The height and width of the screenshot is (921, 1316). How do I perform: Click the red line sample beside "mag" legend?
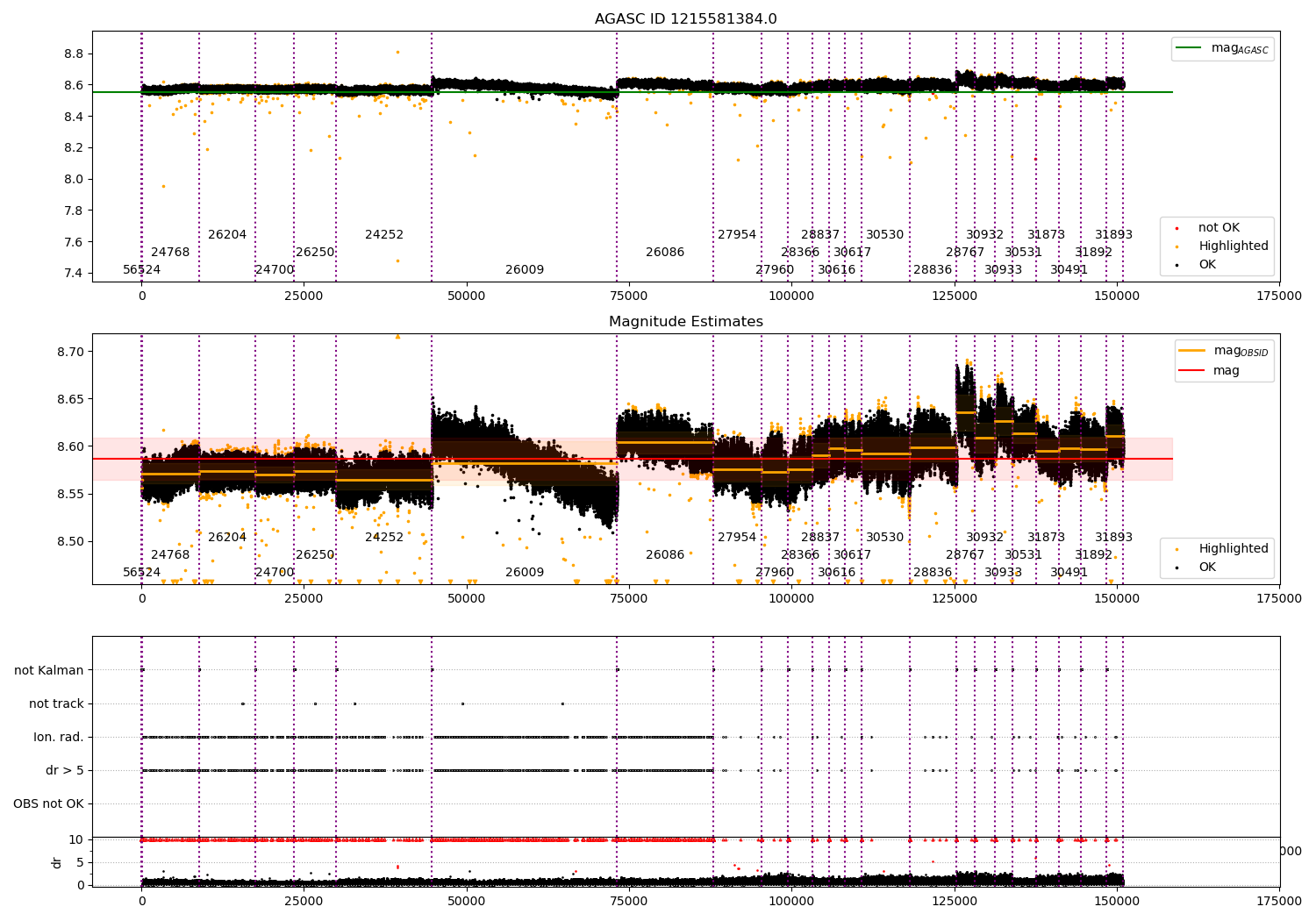[1191, 370]
